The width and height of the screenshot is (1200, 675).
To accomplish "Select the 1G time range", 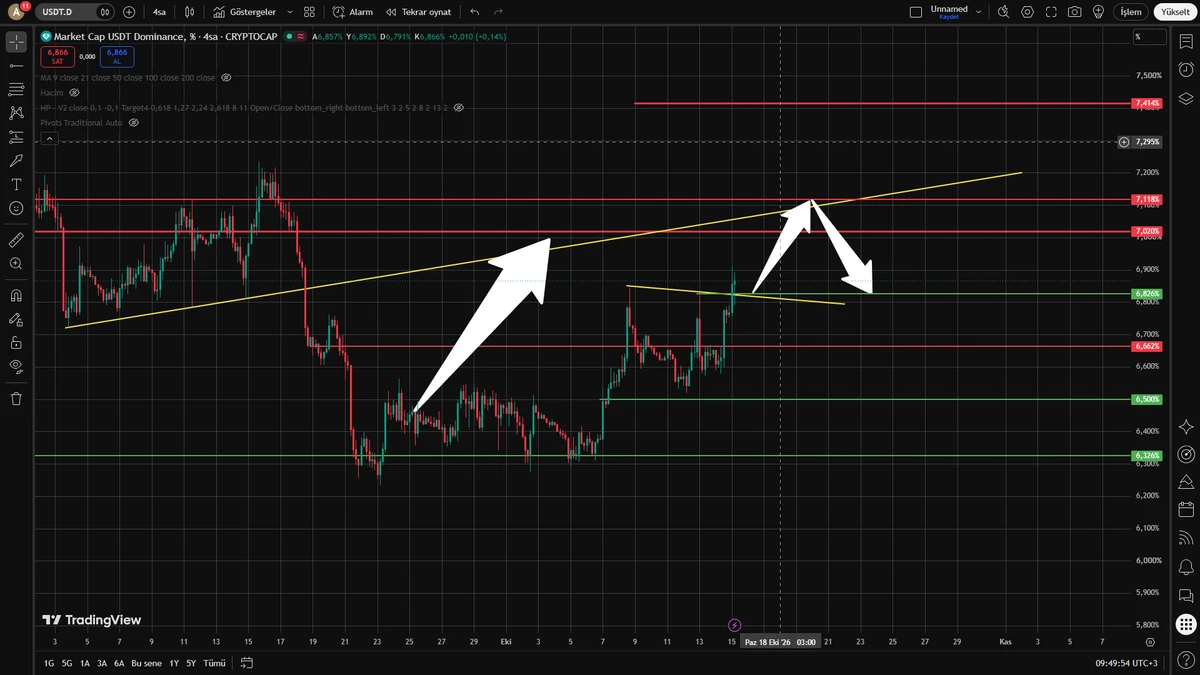I will click(49, 663).
